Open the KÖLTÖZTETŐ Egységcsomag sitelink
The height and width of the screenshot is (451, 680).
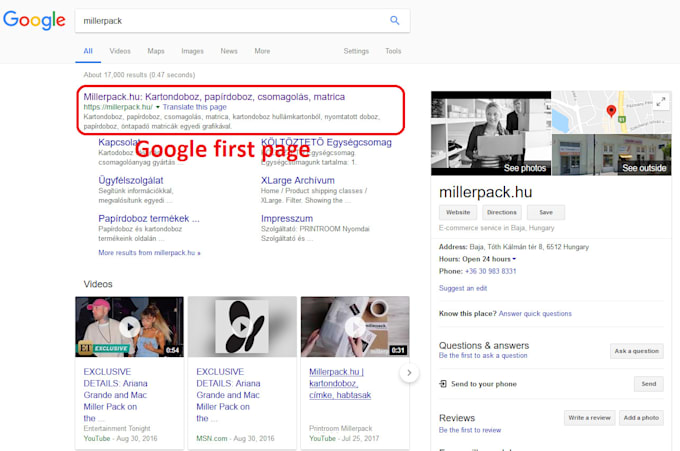(x=326, y=142)
